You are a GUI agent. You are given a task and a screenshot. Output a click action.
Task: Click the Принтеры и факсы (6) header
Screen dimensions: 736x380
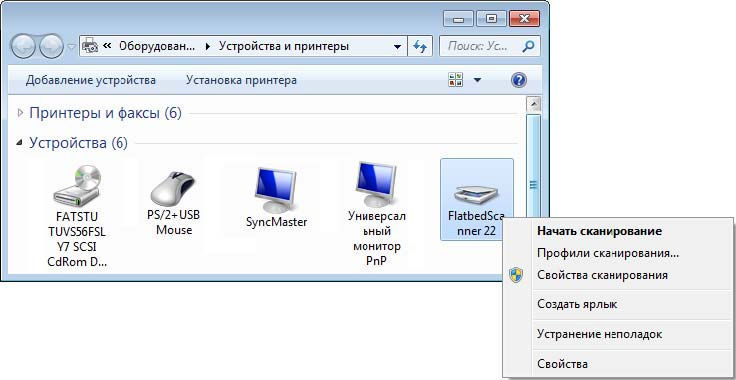[x=105, y=113]
